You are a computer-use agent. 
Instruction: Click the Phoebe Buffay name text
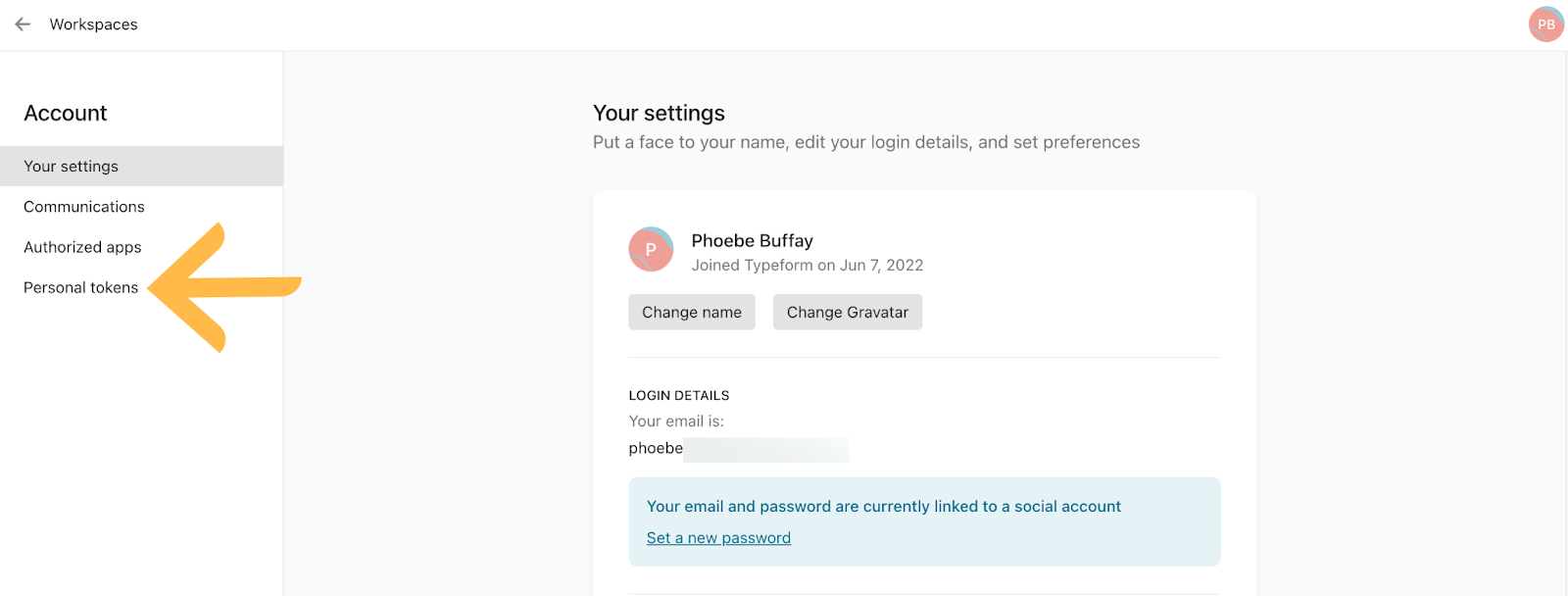752,240
